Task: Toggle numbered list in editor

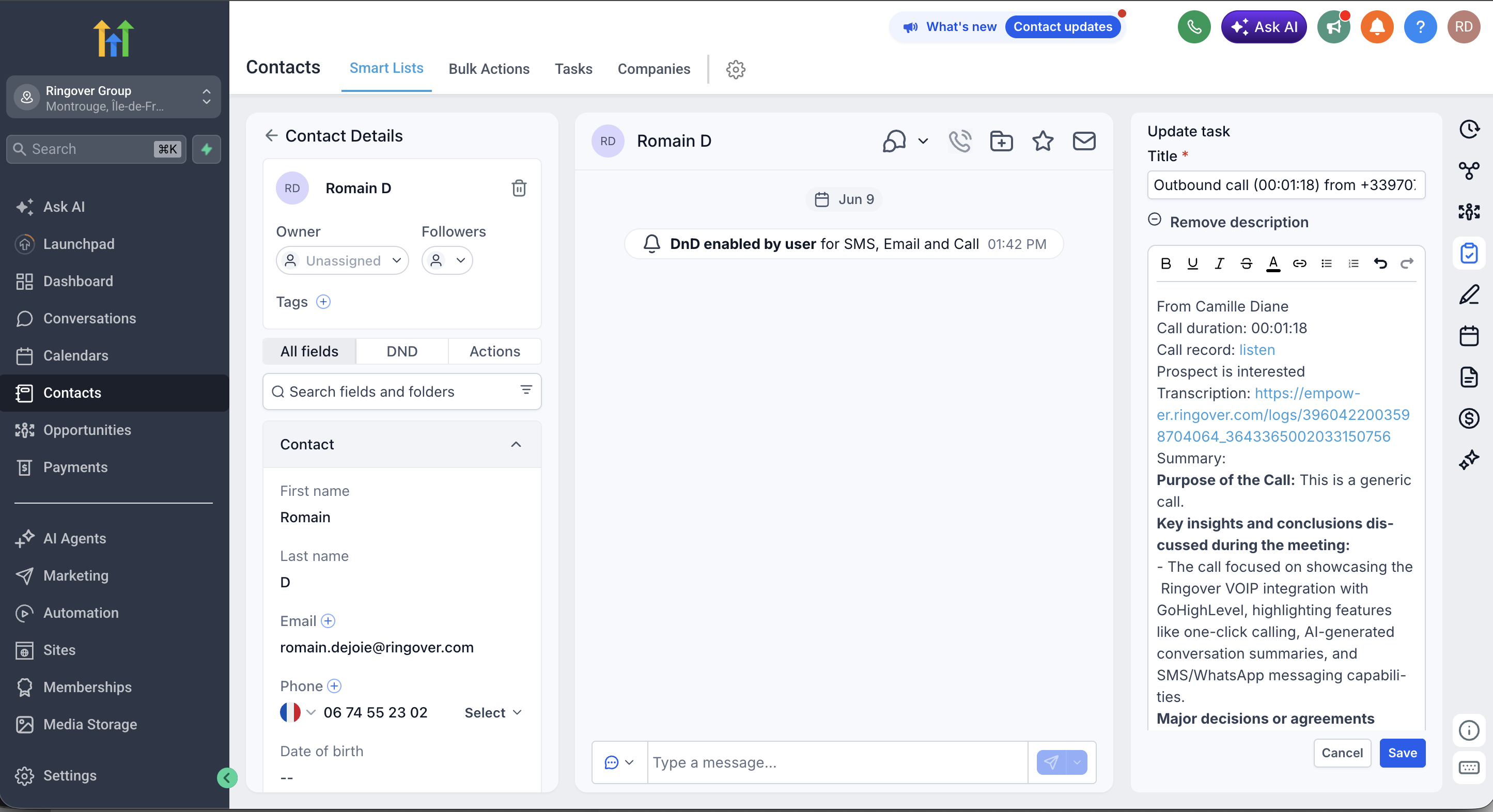Action: pos(1354,264)
